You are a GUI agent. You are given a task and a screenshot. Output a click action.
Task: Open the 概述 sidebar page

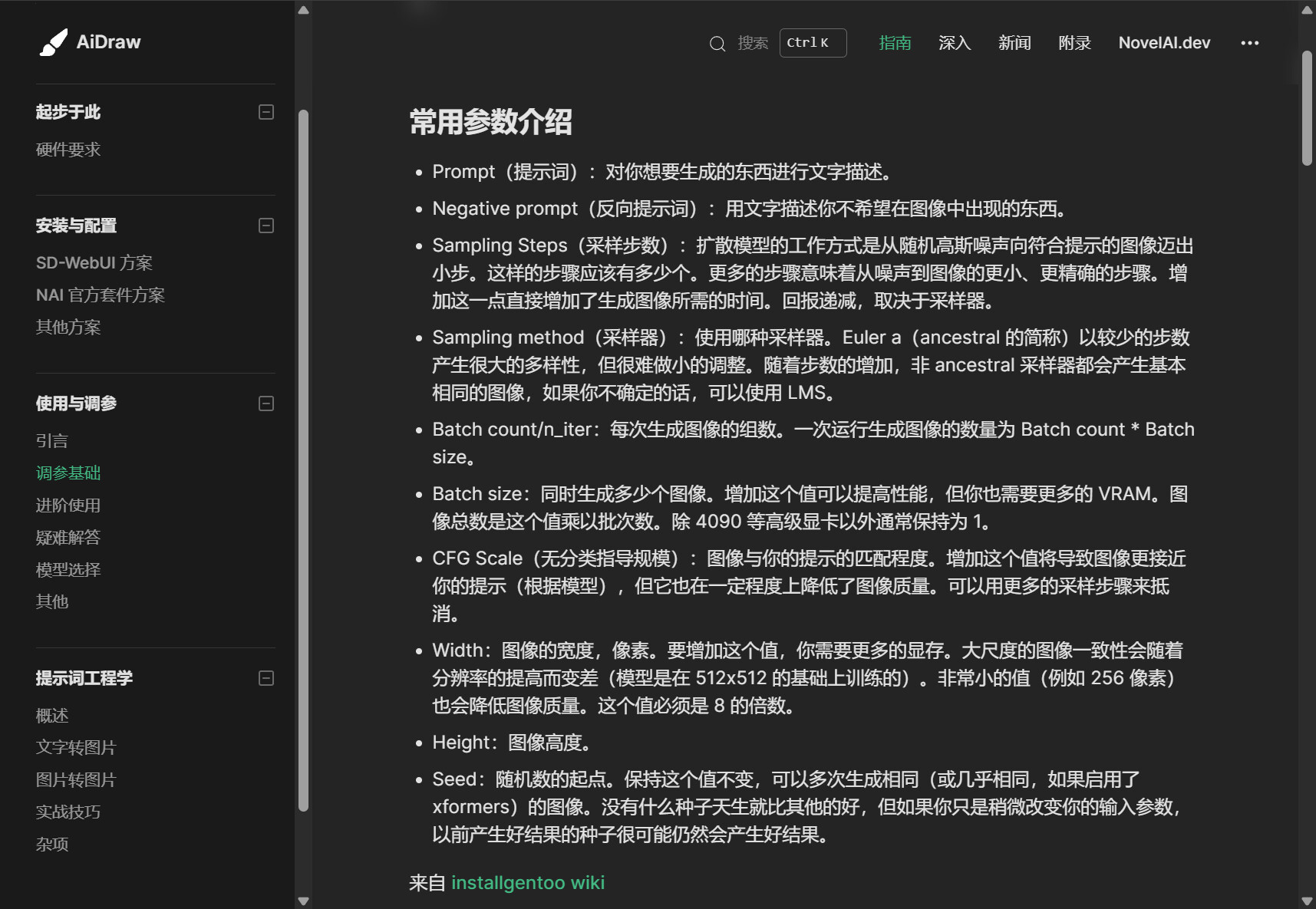(x=52, y=716)
